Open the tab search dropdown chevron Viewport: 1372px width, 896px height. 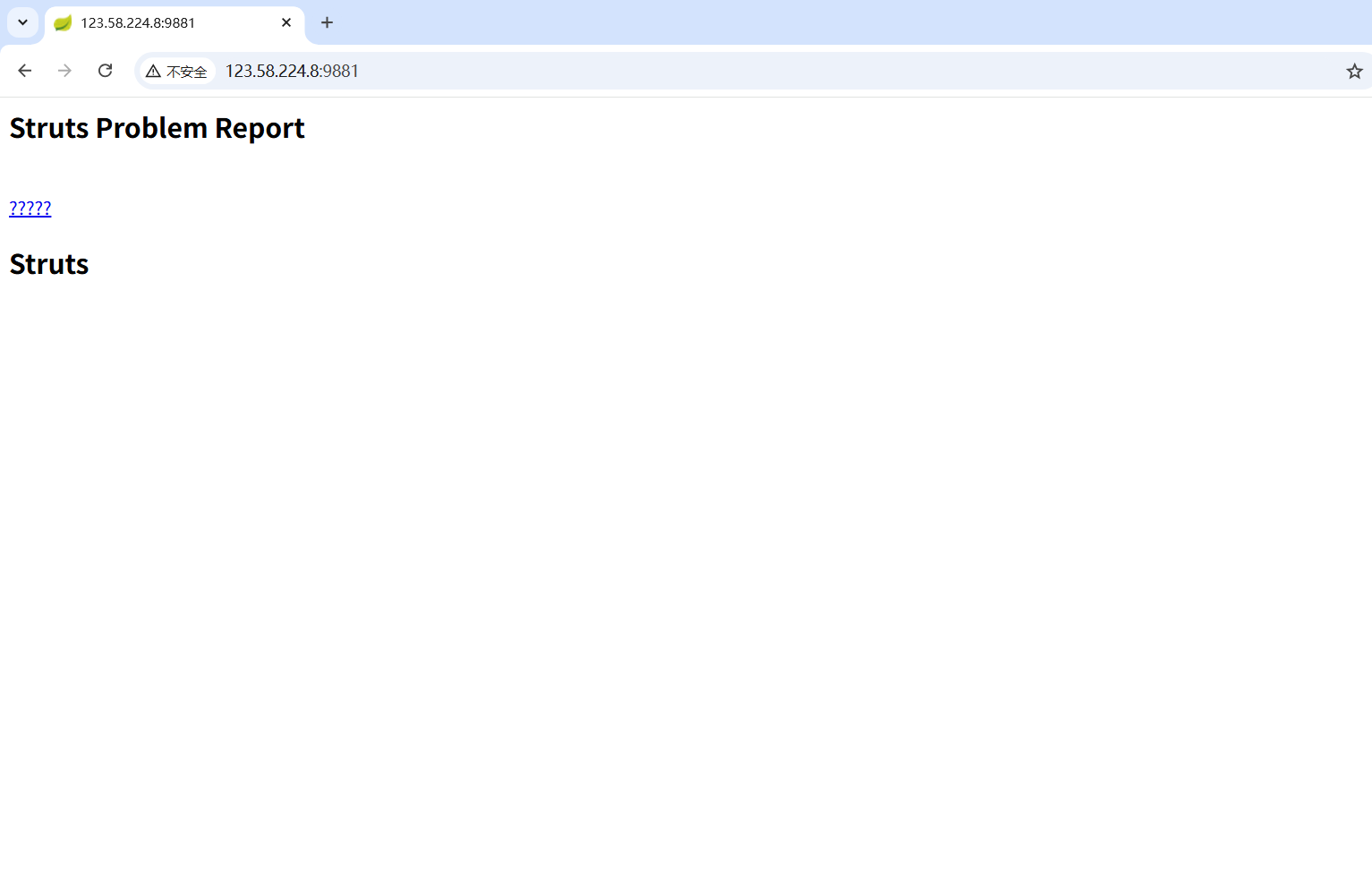23,22
